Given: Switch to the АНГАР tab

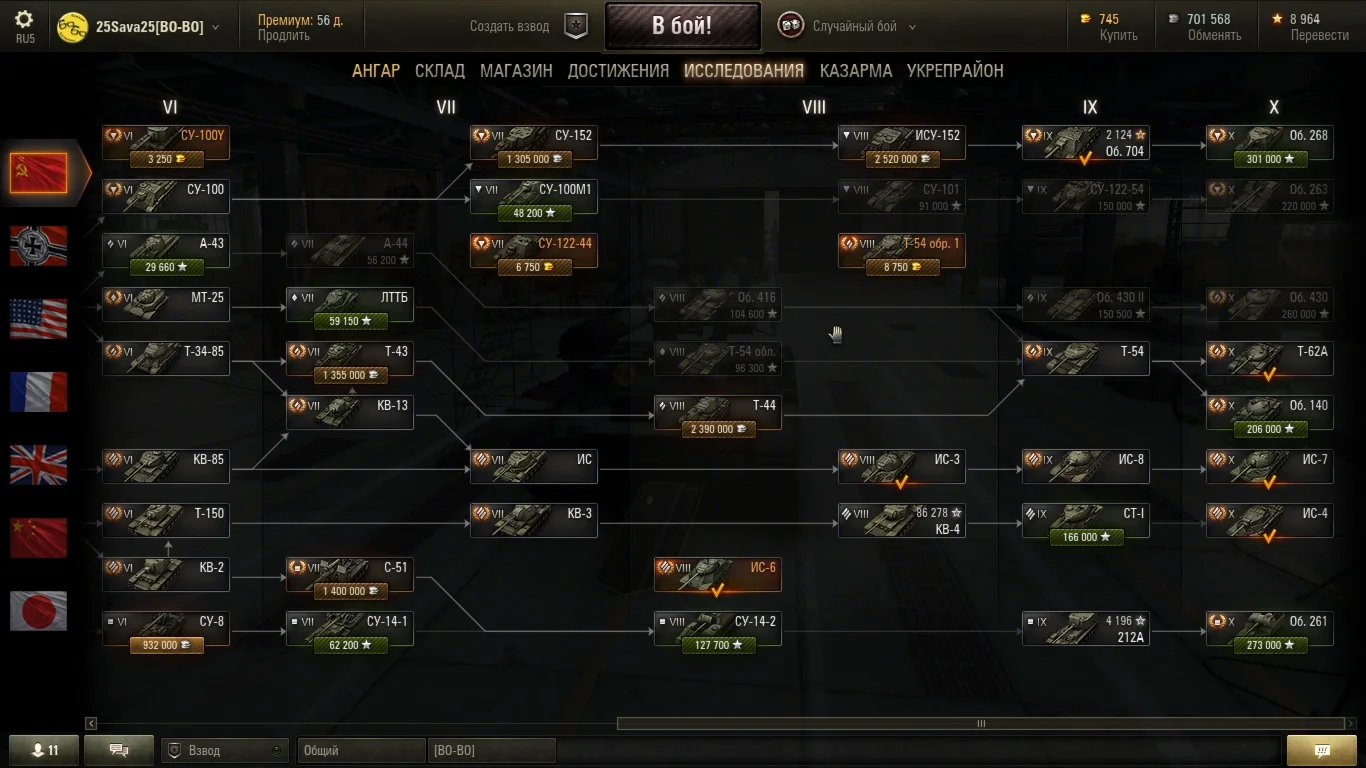Looking at the screenshot, I should pyautogui.click(x=376, y=71).
